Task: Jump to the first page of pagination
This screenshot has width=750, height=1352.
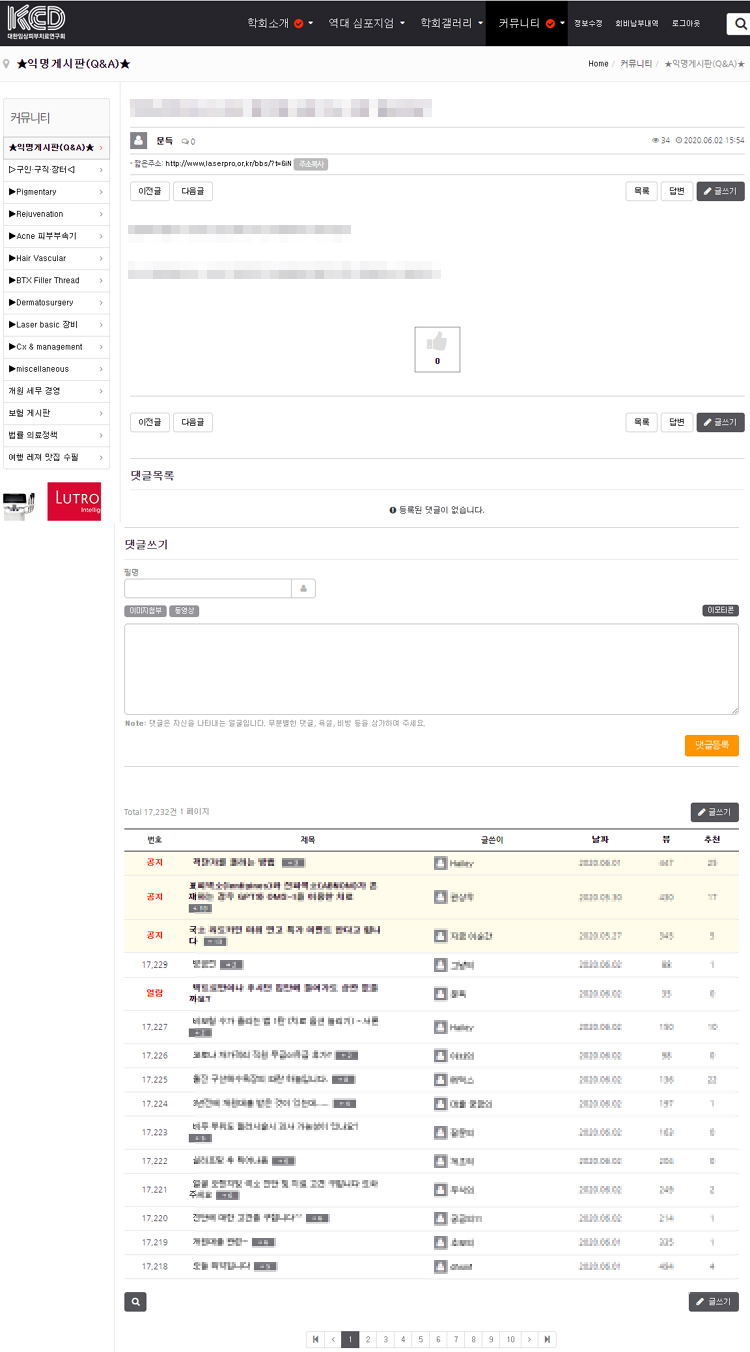Action: tap(316, 1339)
